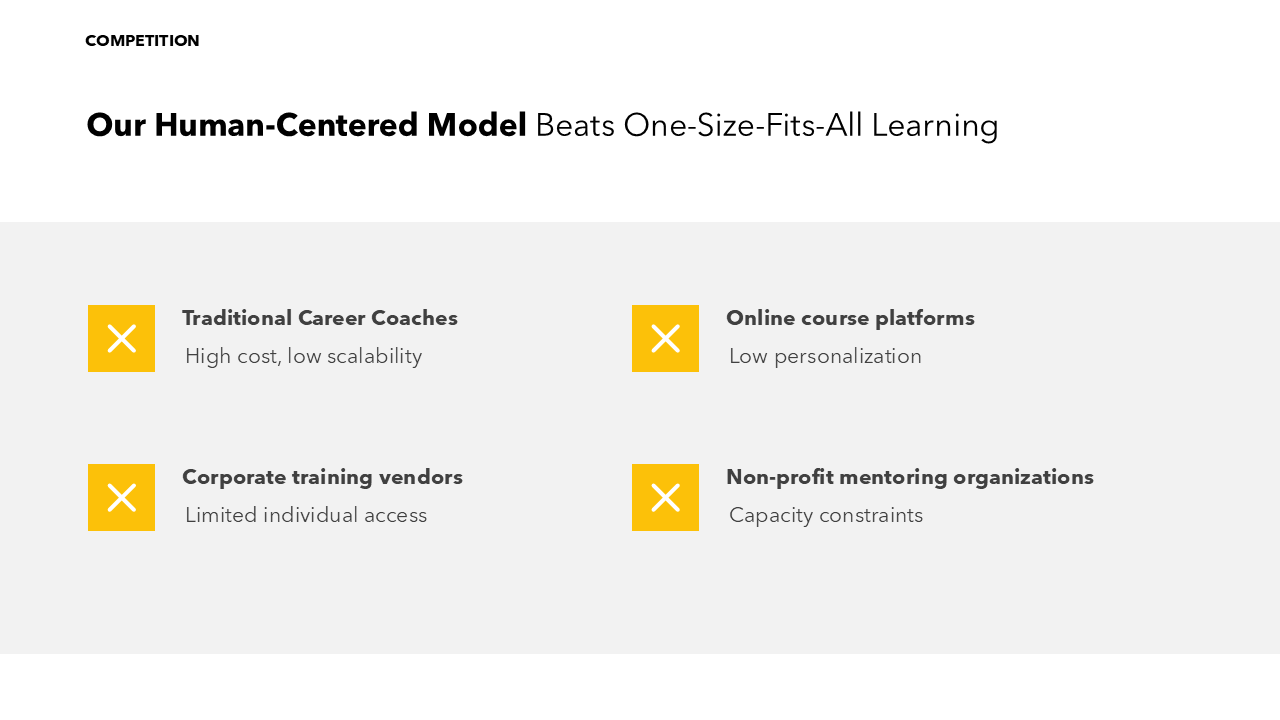Image resolution: width=1280 pixels, height=720 pixels.
Task: Click the word 'Beats' in the headline
Action: click(575, 125)
